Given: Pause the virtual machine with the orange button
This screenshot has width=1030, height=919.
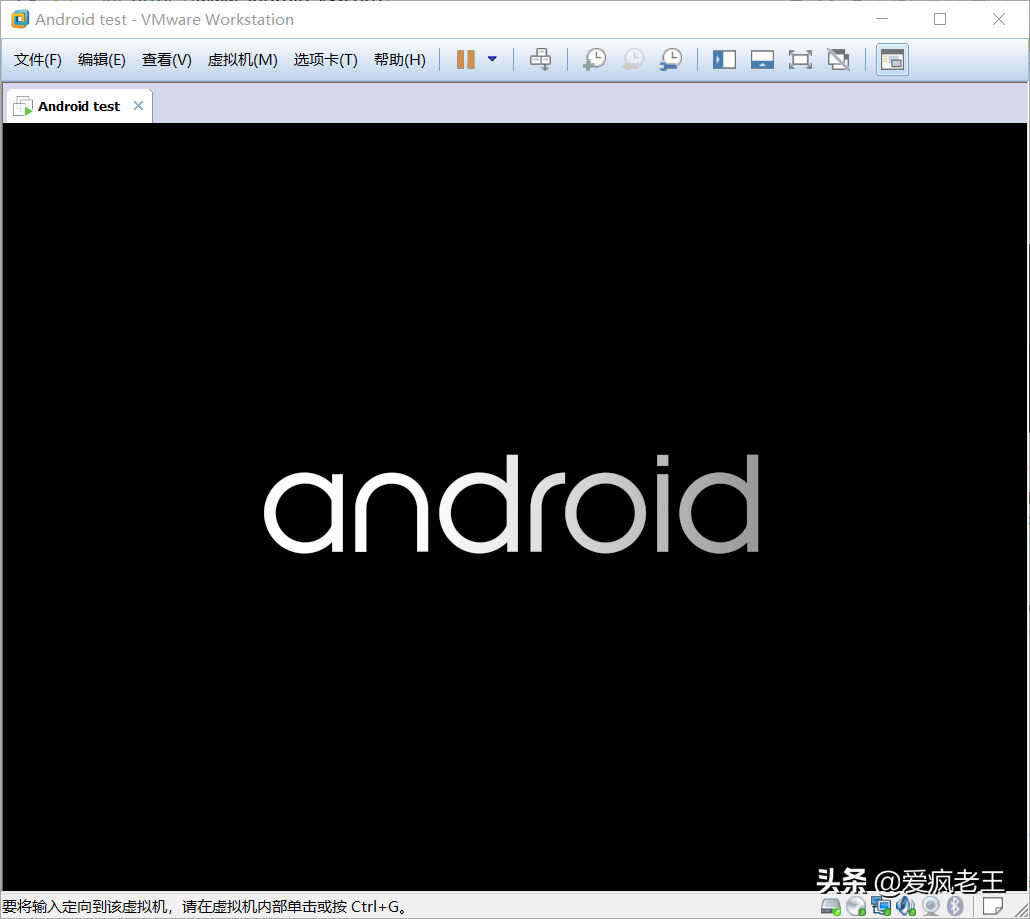Looking at the screenshot, I should (x=466, y=60).
